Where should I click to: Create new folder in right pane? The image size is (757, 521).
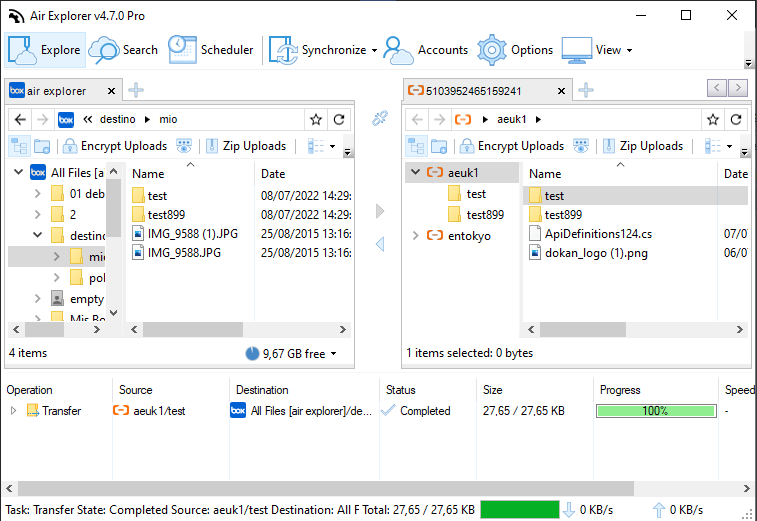point(439,146)
